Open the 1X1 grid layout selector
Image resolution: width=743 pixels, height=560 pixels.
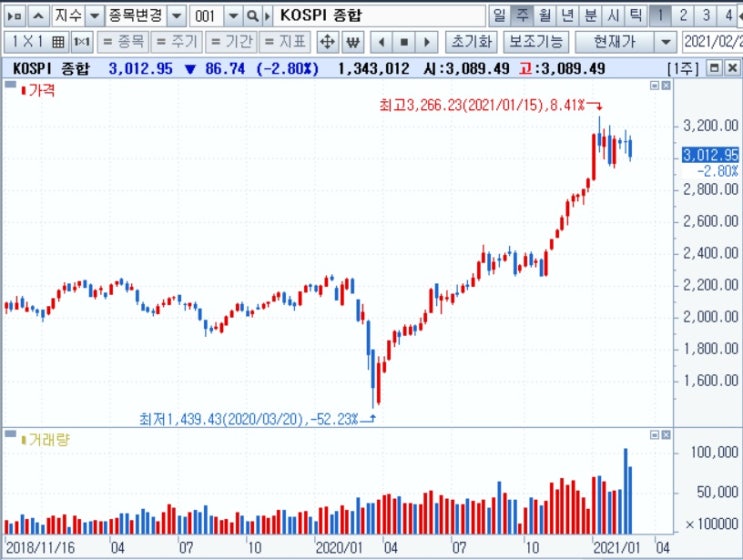coord(37,42)
